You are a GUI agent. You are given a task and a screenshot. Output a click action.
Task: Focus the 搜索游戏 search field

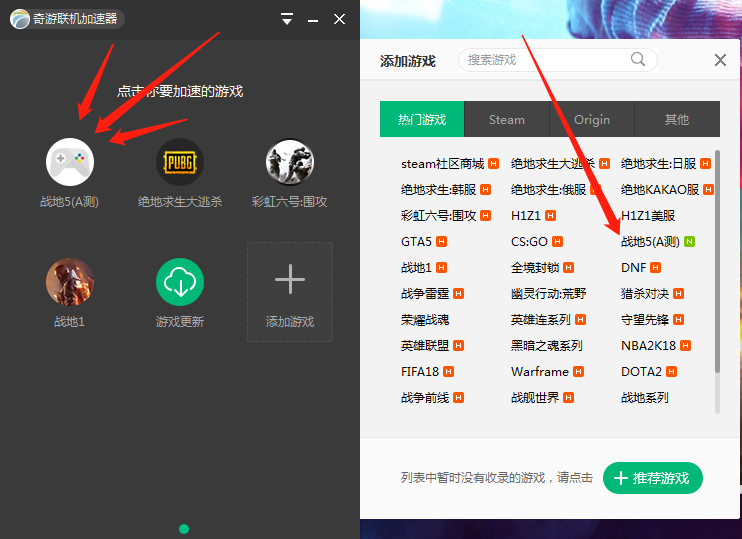(557, 60)
